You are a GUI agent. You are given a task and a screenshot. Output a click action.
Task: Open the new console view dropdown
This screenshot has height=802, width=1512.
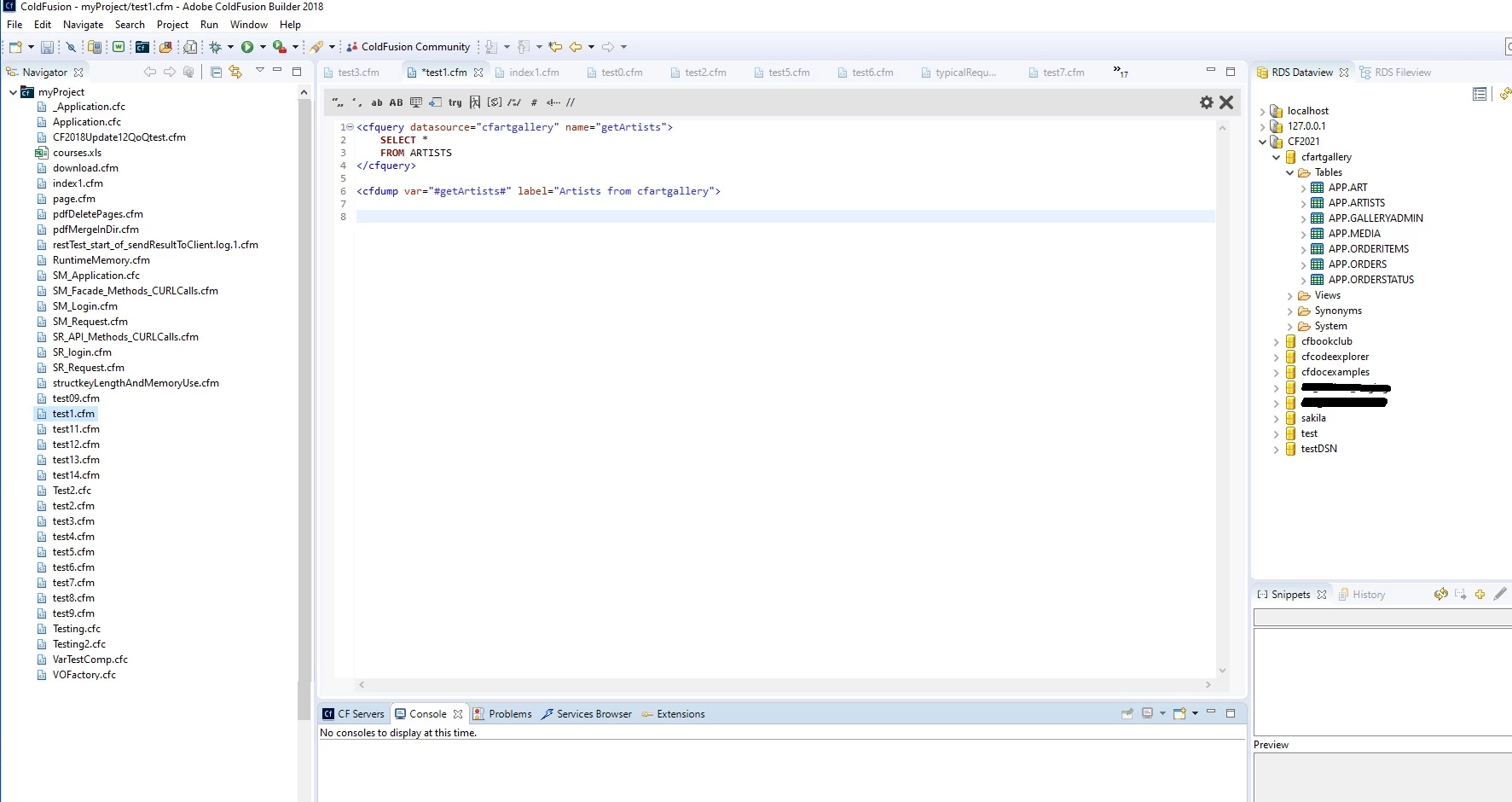pos(1195,713)
